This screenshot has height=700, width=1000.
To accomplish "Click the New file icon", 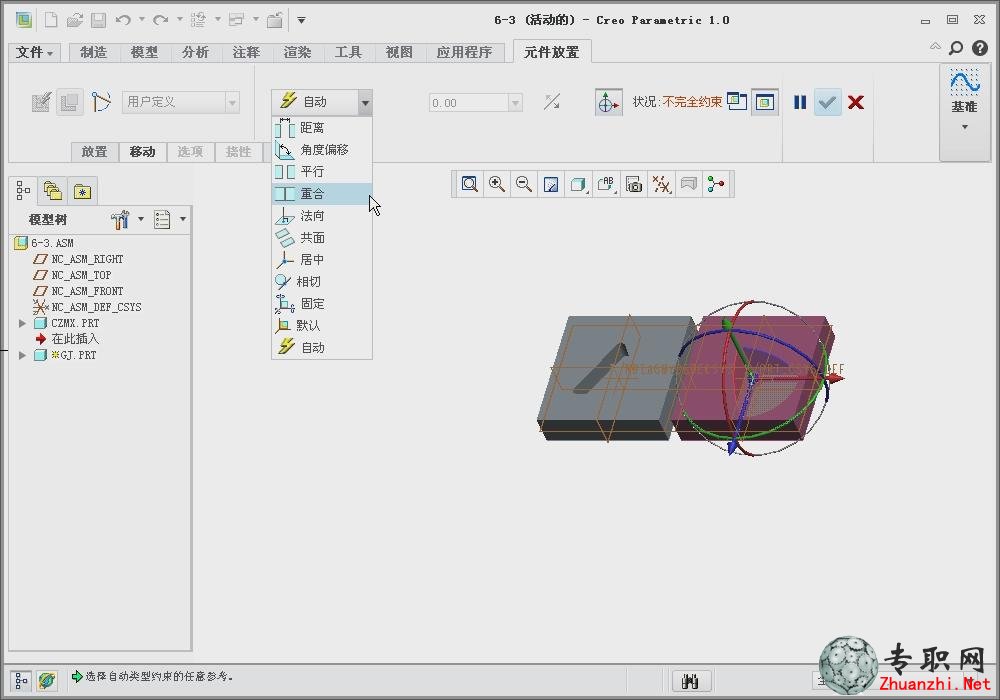I will pos(51,20).
